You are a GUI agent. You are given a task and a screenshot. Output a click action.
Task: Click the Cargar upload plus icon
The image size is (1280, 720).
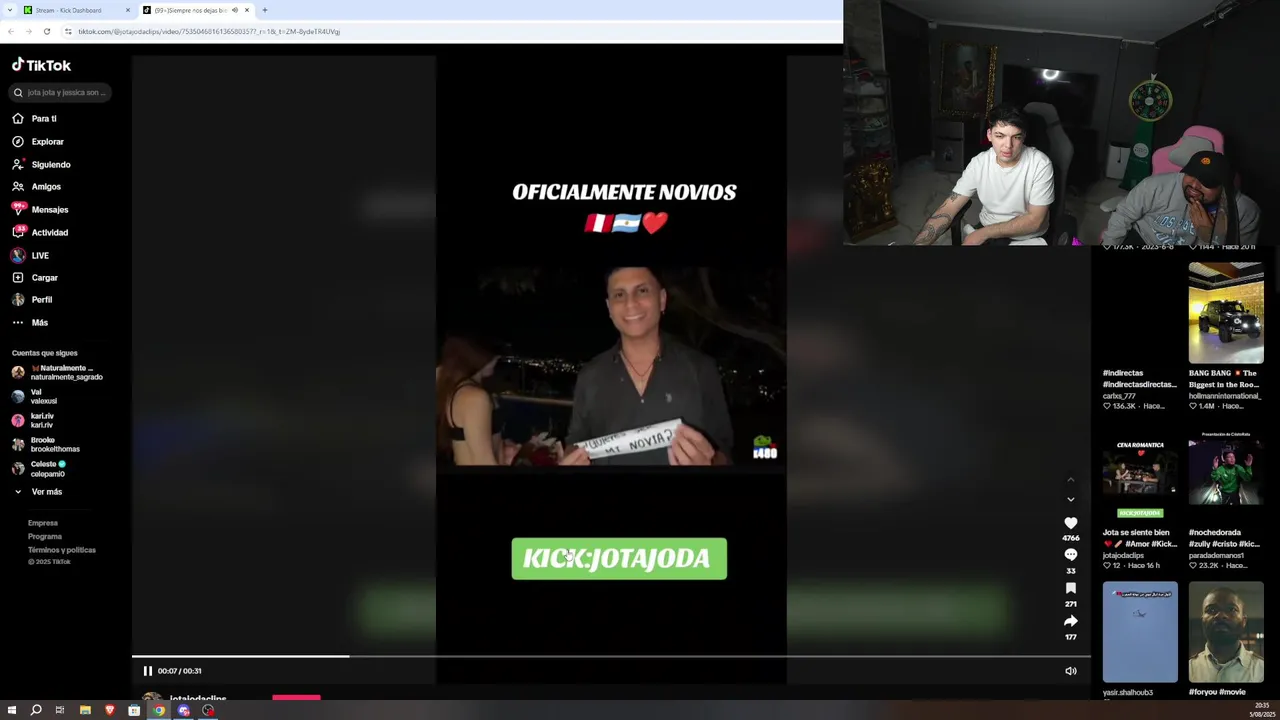pyautogui.click(x=18, y=277)
